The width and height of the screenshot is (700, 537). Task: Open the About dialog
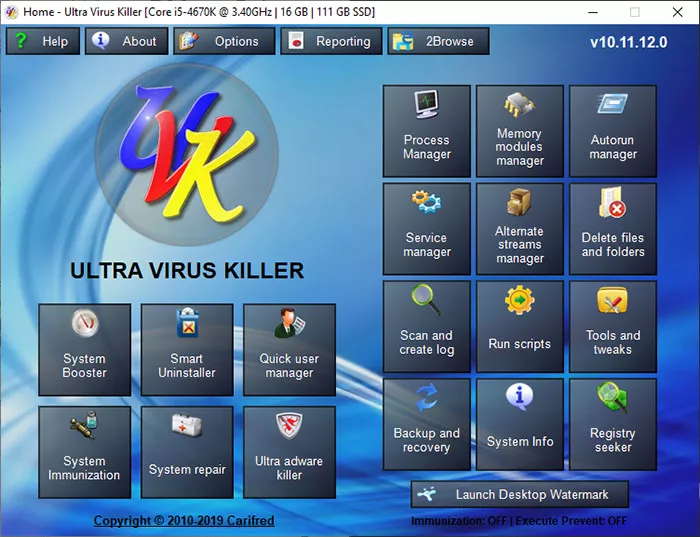point(127,41)
